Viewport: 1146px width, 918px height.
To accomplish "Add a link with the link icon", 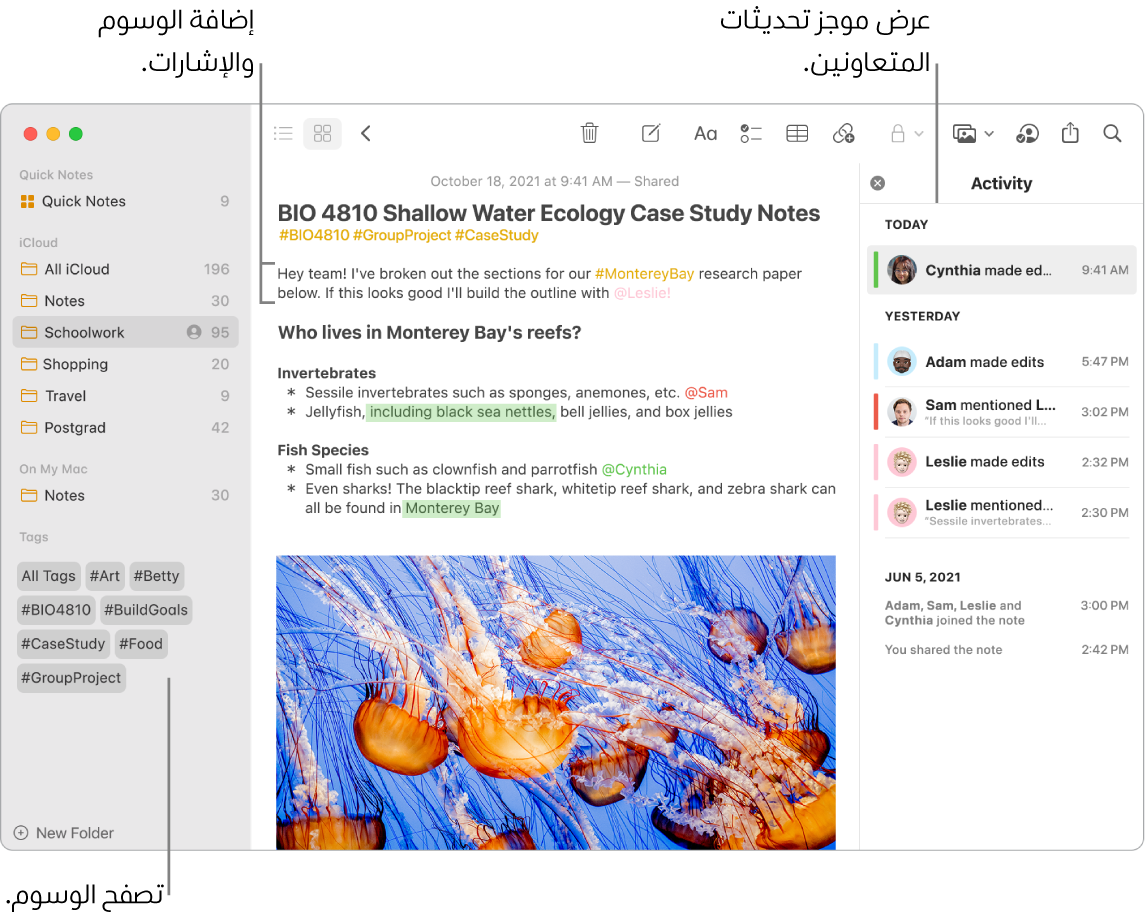I will point(844,133).
